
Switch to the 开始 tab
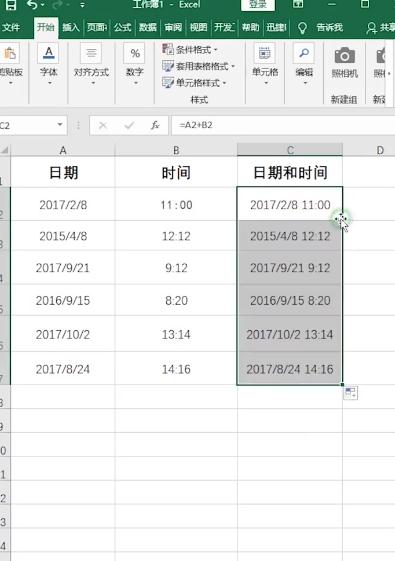[x=46, y=27]
